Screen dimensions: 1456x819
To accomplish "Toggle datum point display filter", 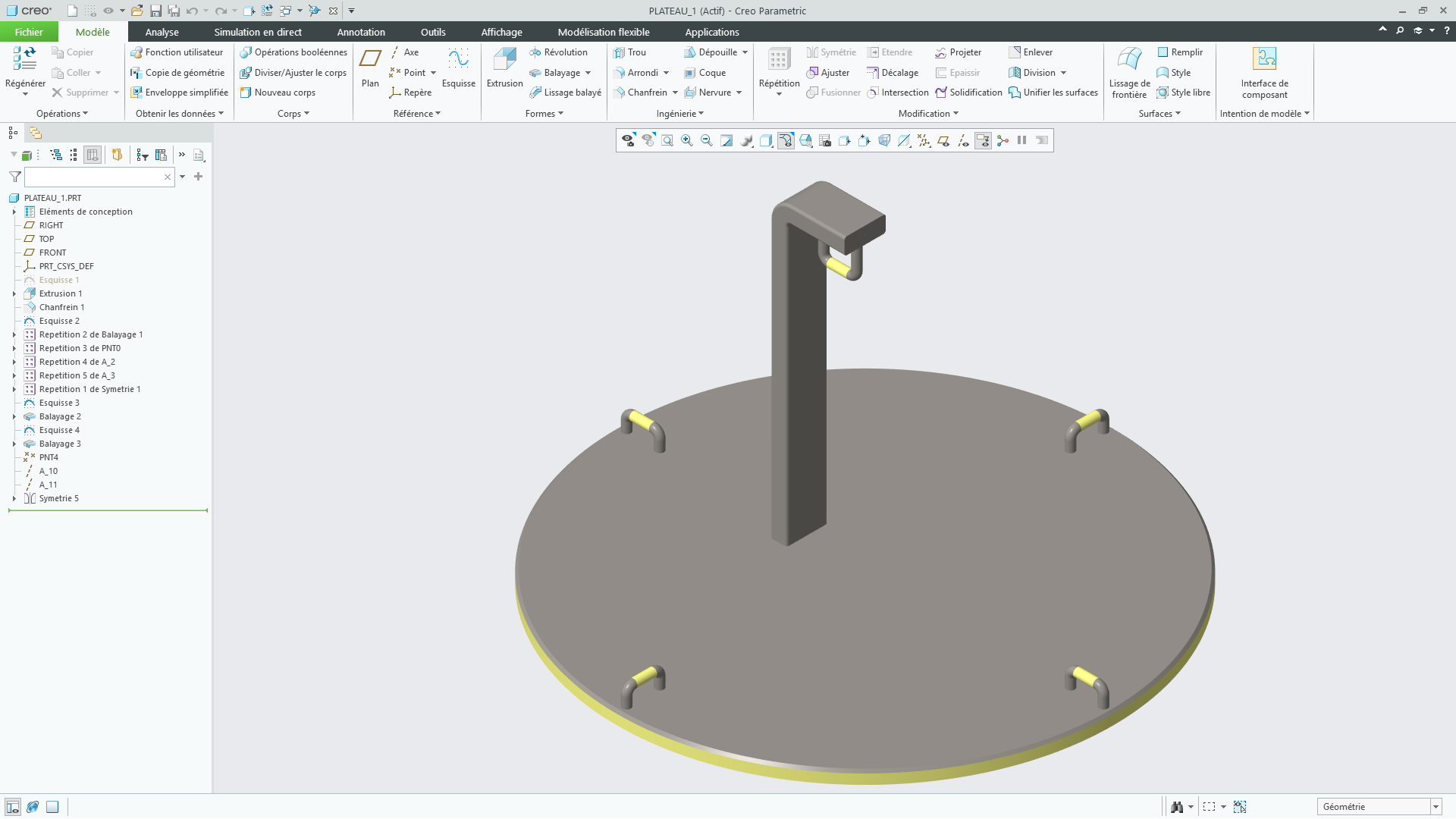I will tap(924, 140).
